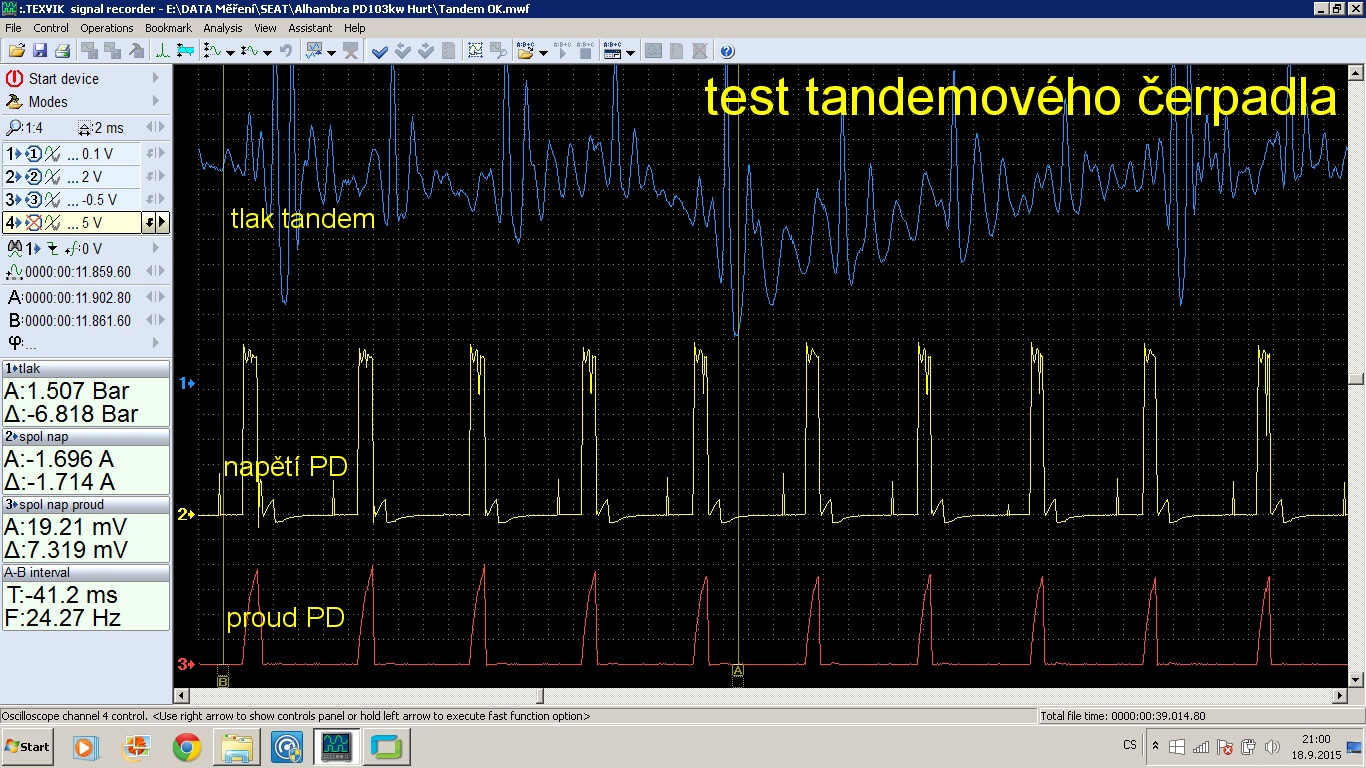1366x768 pixels.
Task: Open file with the folder toolbar icon
Action: 17,51
